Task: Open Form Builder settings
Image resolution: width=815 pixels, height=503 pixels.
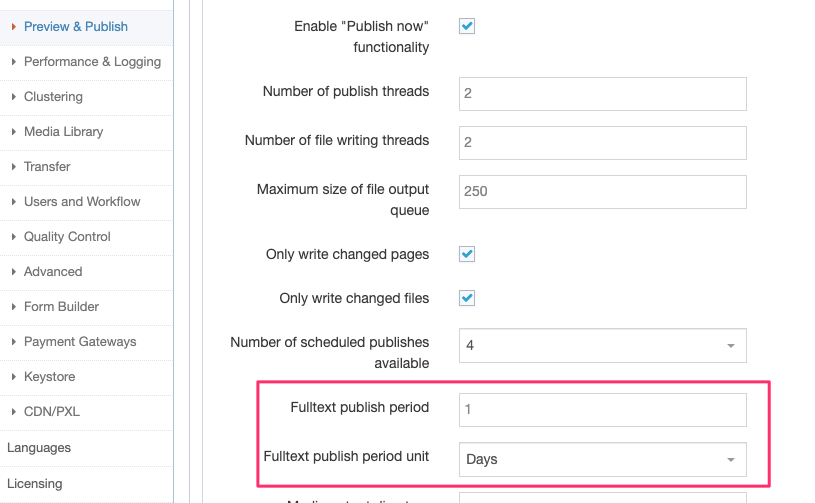Action: 61,307
